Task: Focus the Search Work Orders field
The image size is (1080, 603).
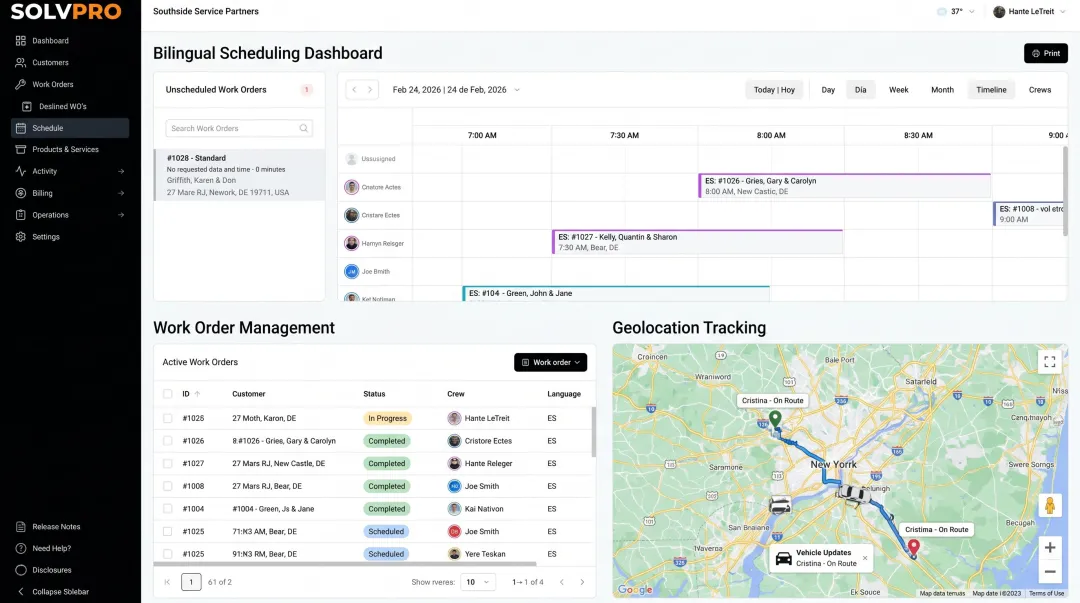Action: tap(239, 128)
